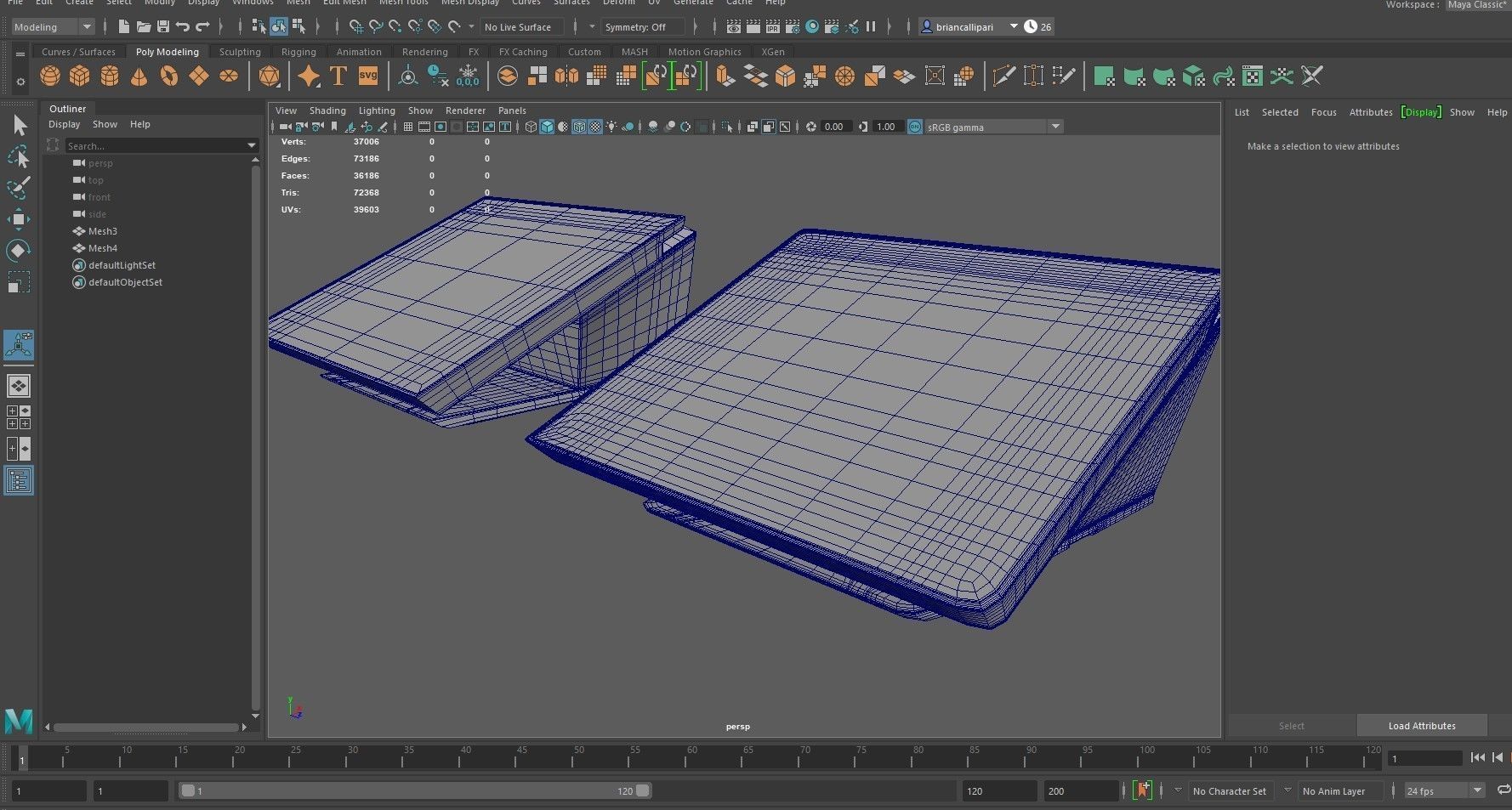Click the Mirror shelf icon
The height and width of the screenshot is (810, 1512).
[566, 76]
